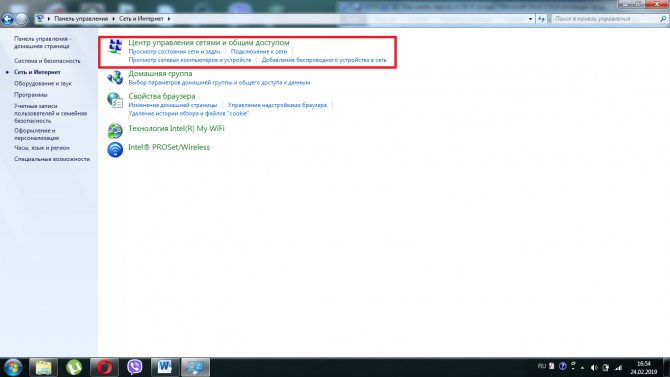Open the Intel PROSet/Wireless icon
Screen dimensions: 670x377
(115, 150)
